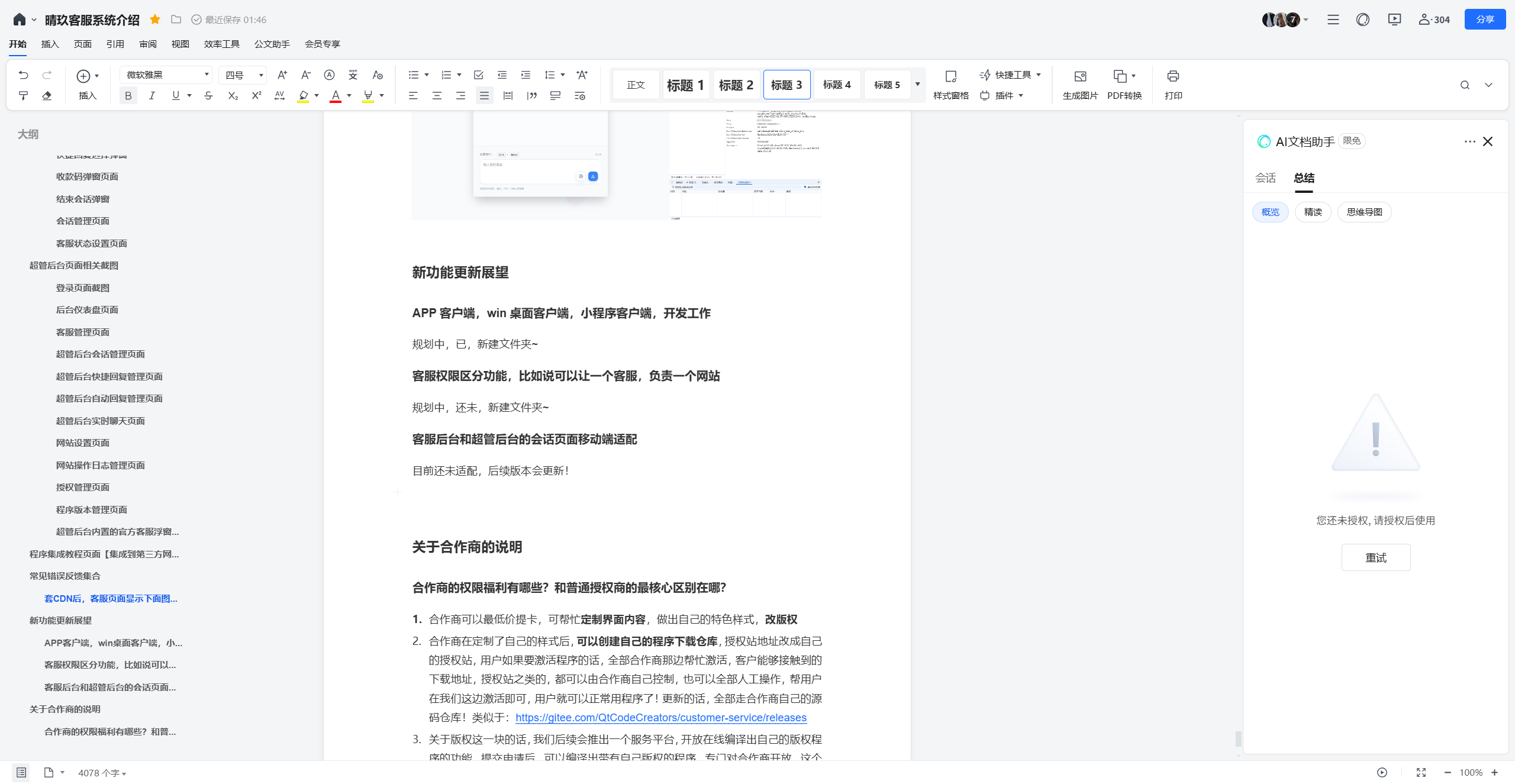Expand the heading styles gallery arrow
This screenshot has height=784, width=1515.
[x=917, y=85]
